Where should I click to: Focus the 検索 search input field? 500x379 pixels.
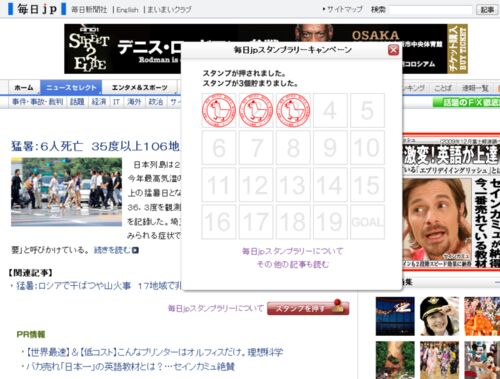pos(431,10)
